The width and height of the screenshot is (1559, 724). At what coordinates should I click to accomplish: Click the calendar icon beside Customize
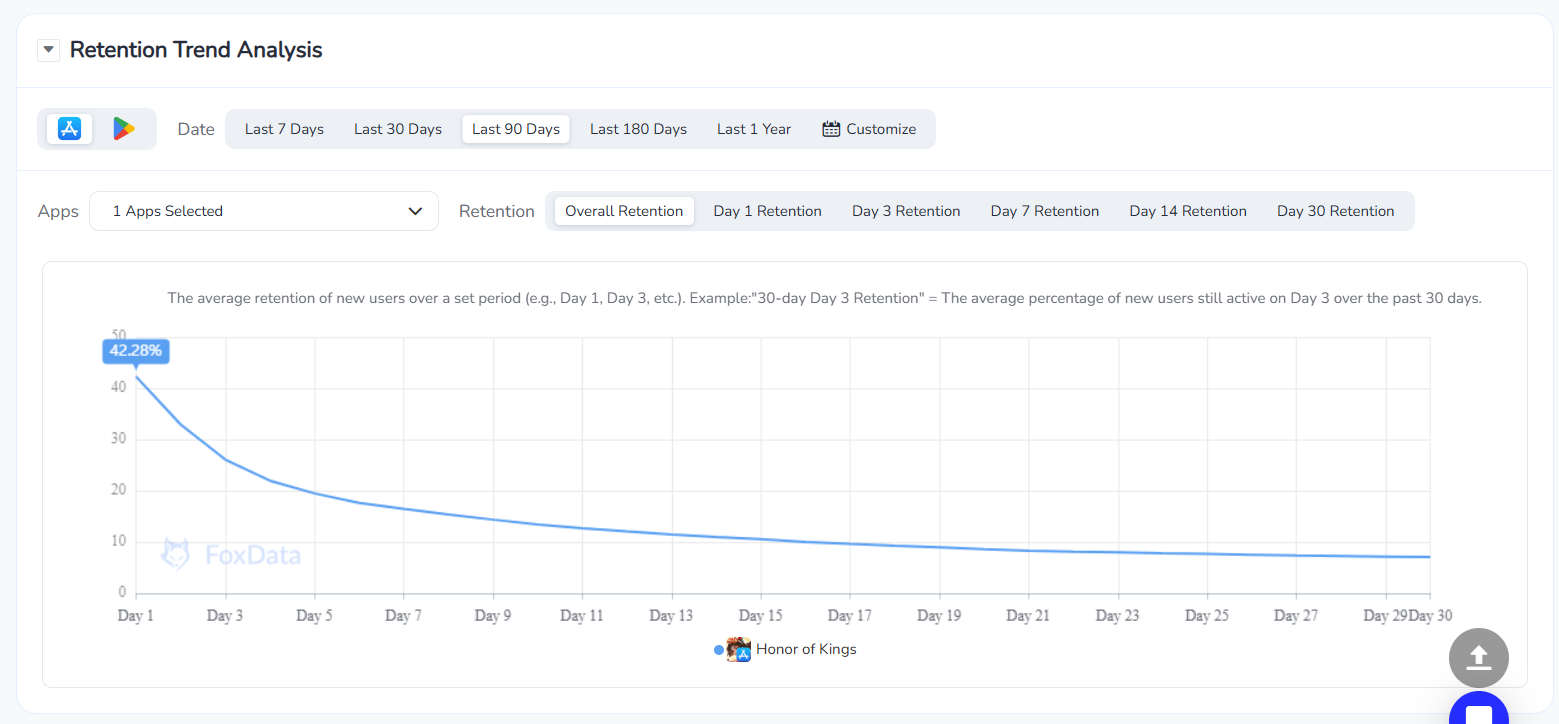coord(830,129)
